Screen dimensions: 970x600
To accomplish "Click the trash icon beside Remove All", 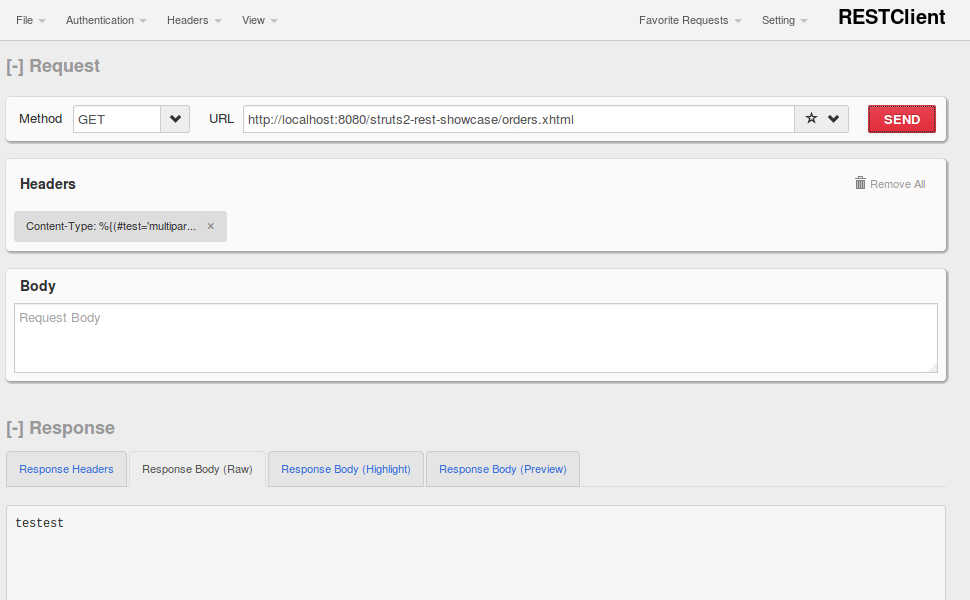I will coord(860,182).
